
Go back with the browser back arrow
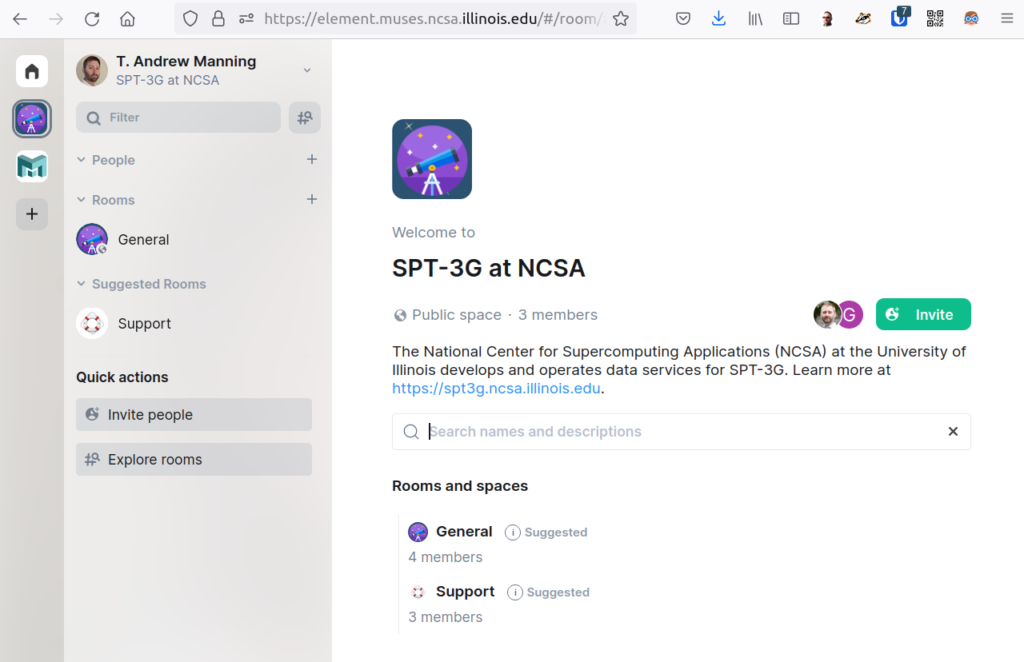pos(20,19)
